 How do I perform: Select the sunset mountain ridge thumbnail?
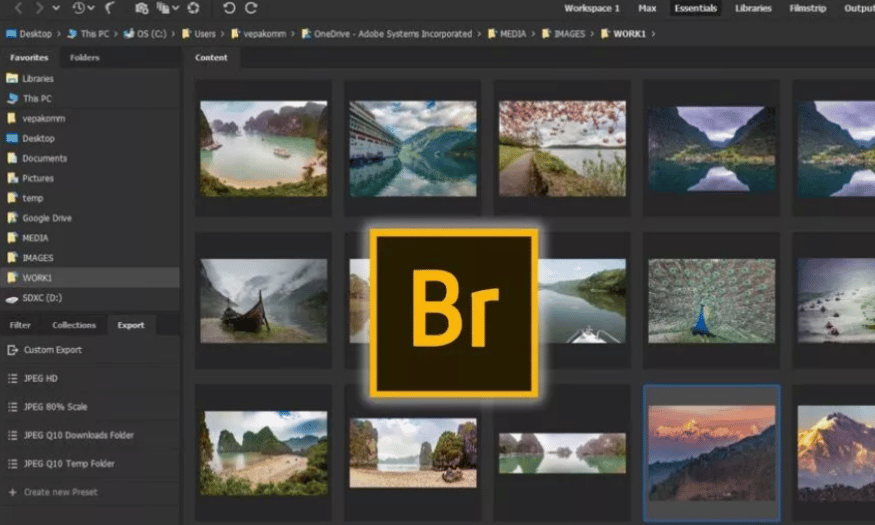click(x=711, y=453)
